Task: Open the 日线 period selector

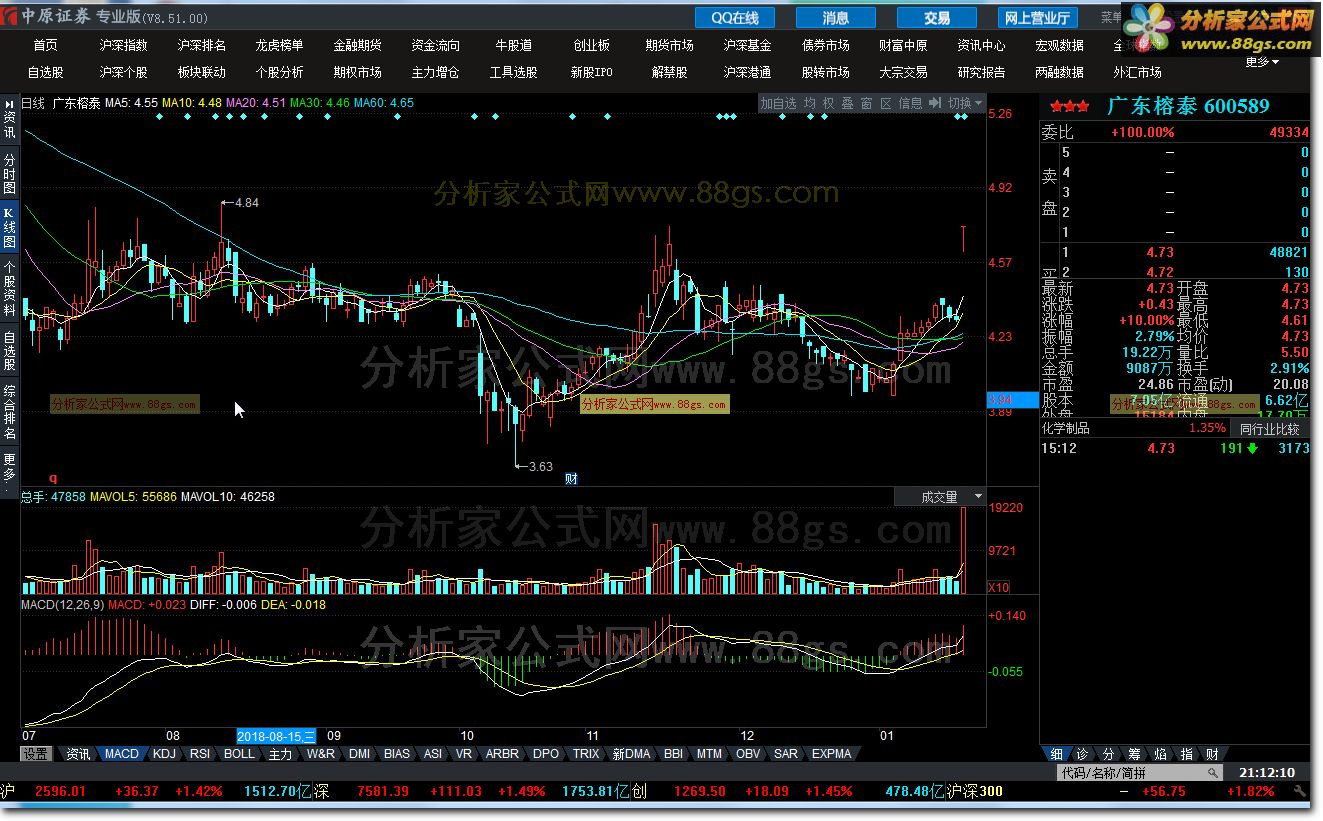Action: tap(33, 103)
